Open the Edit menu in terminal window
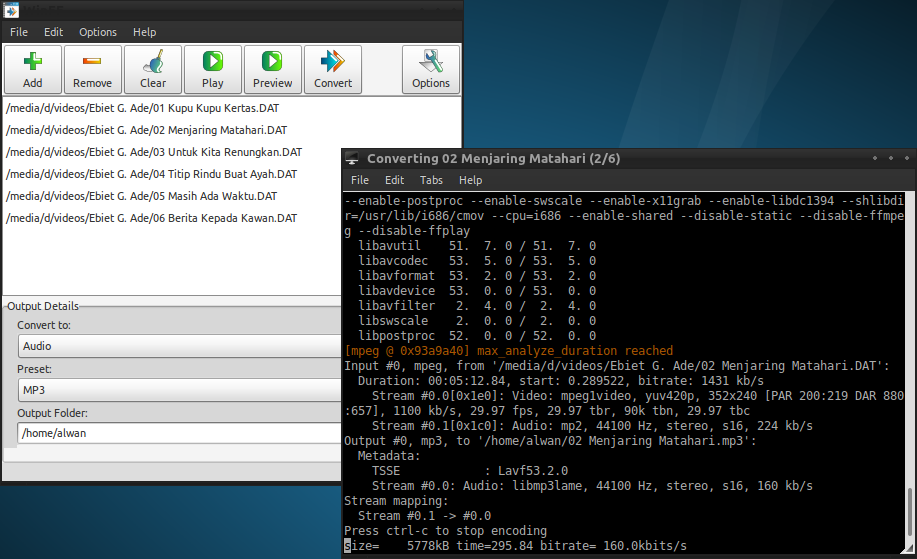 (x=394, y=180)
